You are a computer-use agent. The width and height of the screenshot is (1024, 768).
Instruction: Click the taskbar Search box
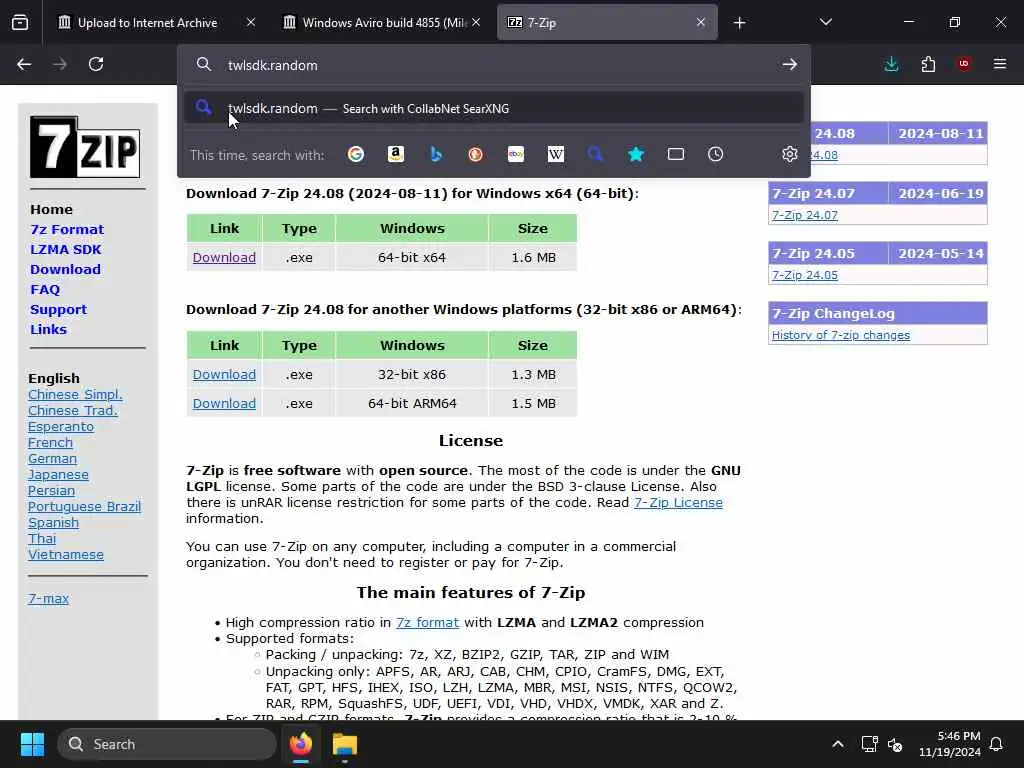[x=167, y=744]
